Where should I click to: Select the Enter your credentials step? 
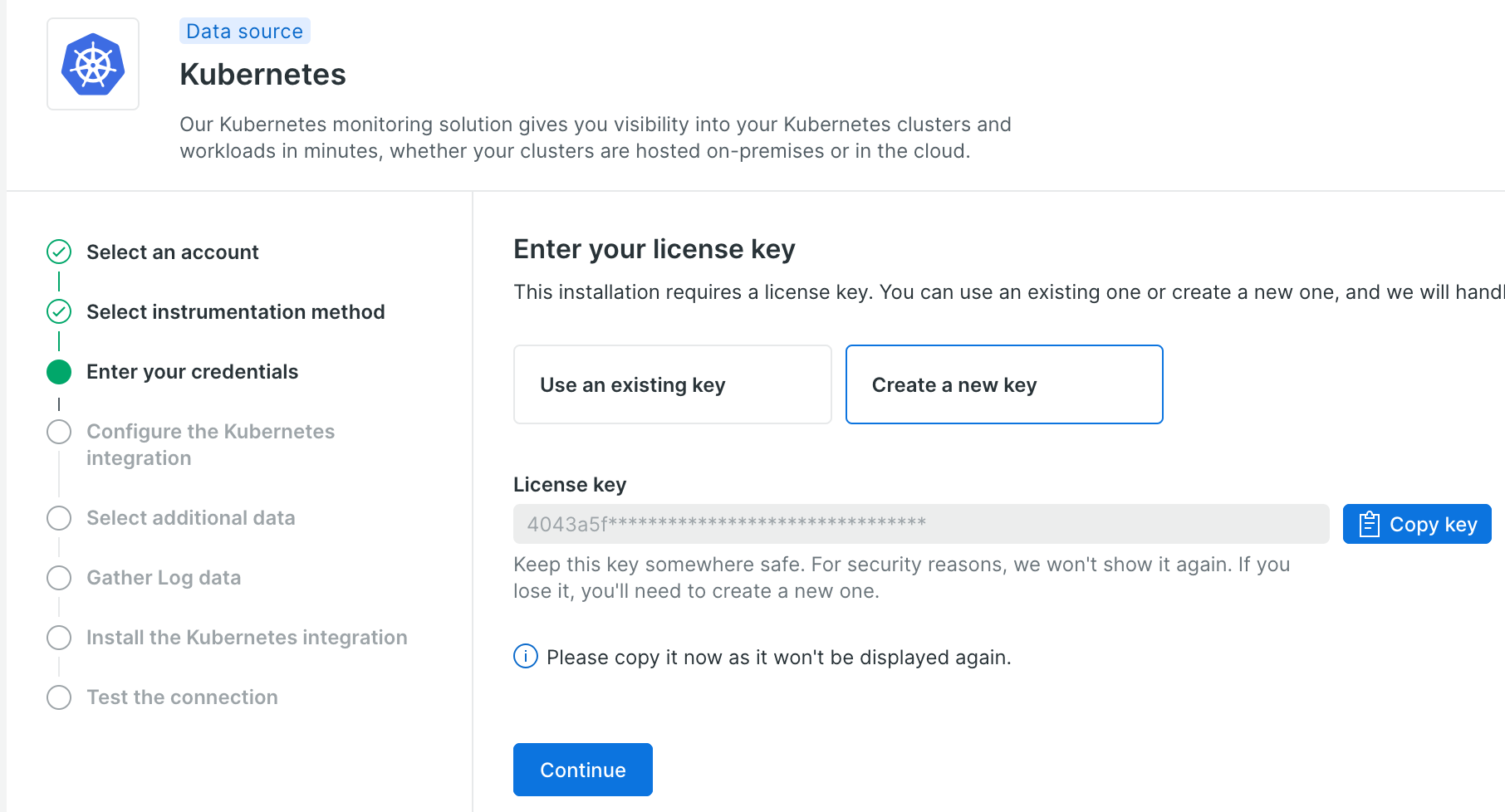[192, 372]
